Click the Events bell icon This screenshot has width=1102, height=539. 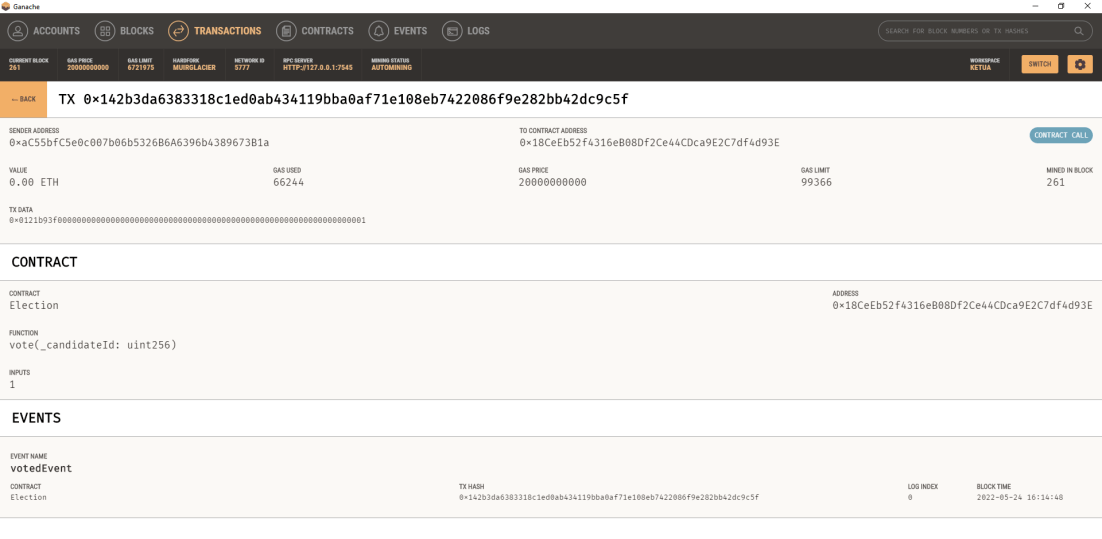[379, 31]
